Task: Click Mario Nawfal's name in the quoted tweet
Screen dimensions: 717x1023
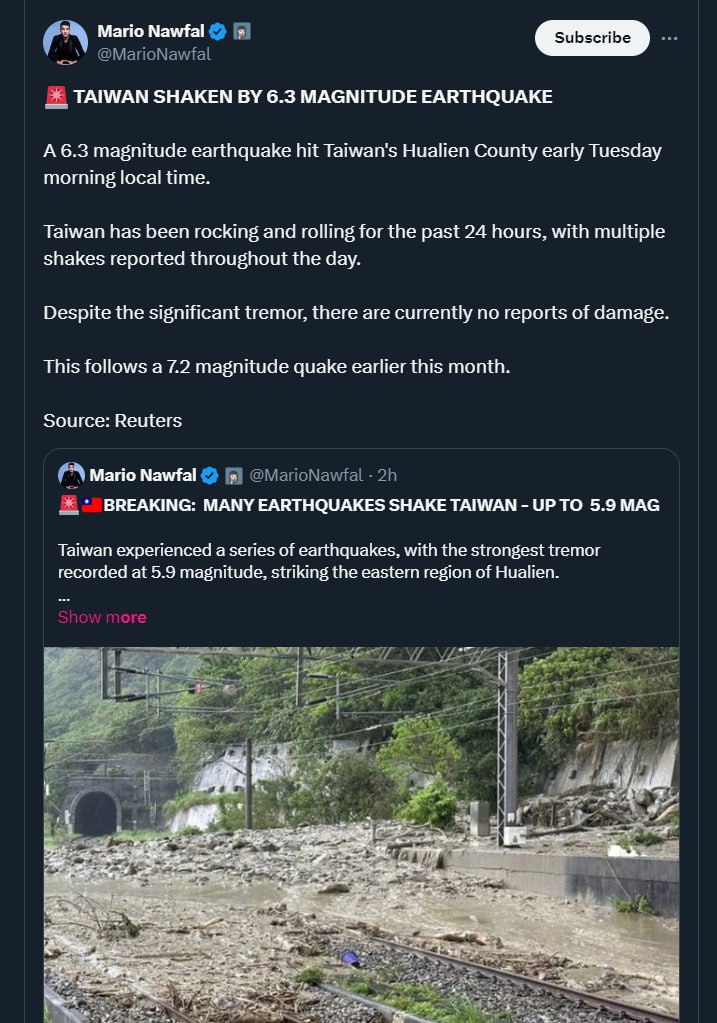Action: pos(143,475)
